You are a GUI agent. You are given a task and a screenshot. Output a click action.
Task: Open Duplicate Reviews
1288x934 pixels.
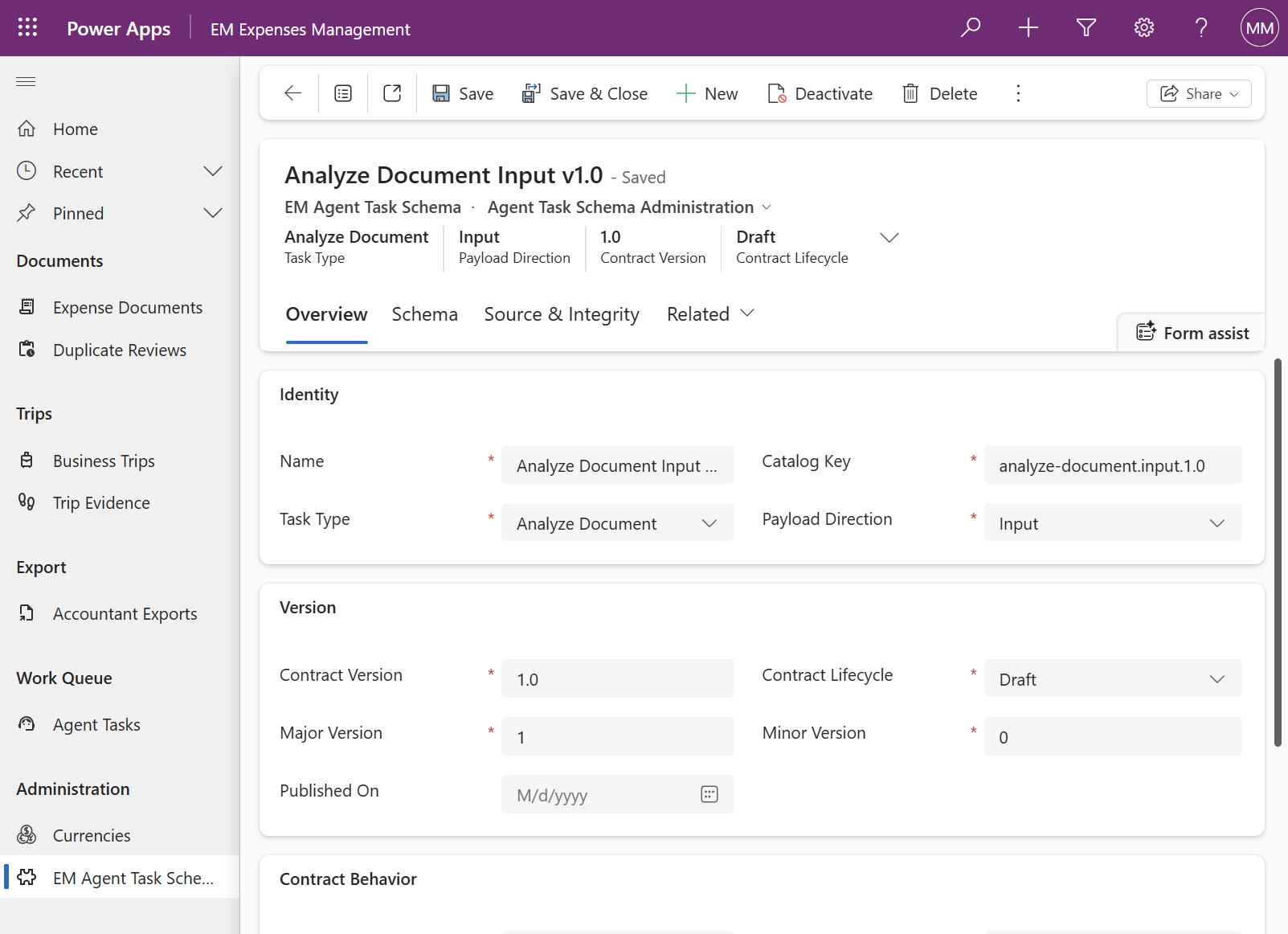pos(120,350)
